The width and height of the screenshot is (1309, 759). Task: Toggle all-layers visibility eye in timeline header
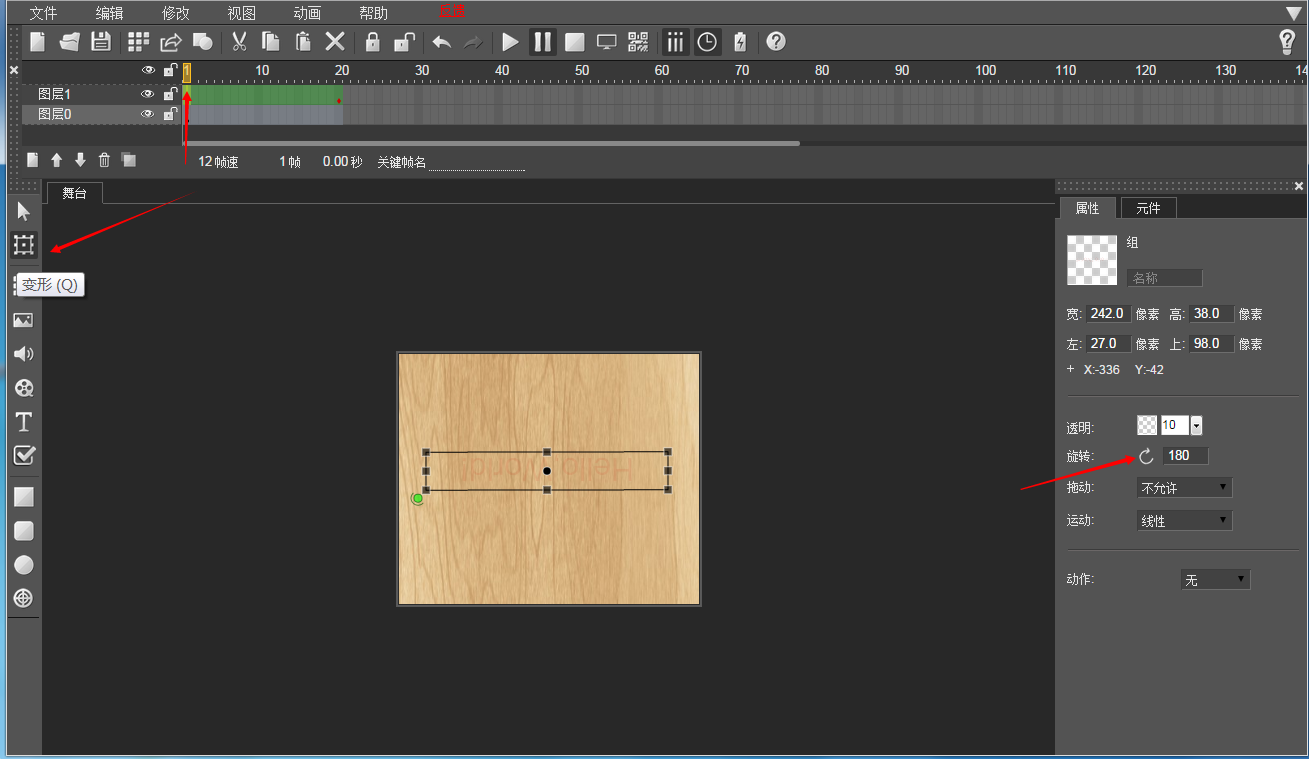point(148,70)
